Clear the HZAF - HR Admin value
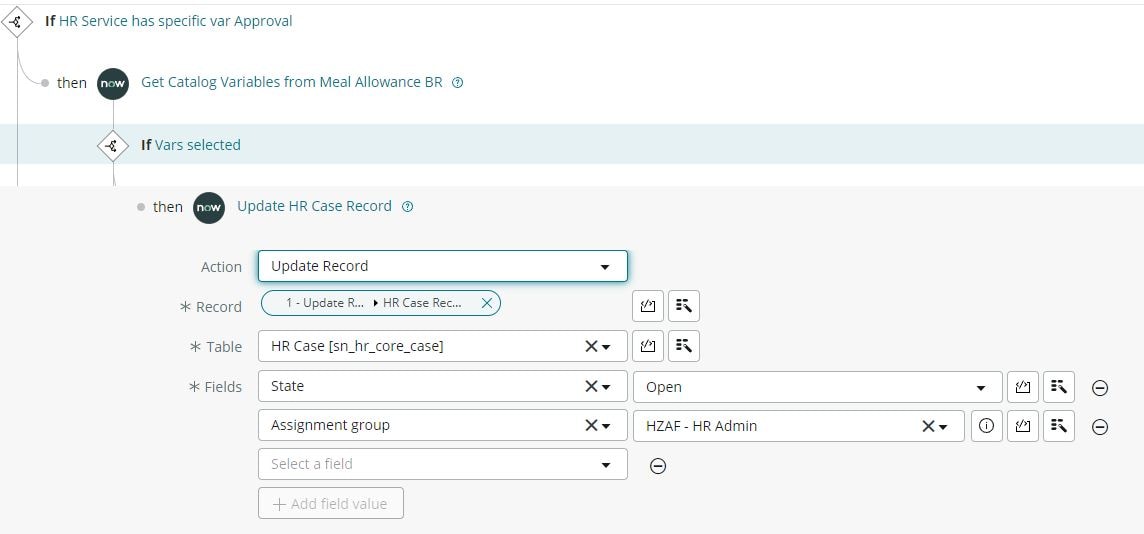This screenshot has width=1144, height=534. click(928, 426)
